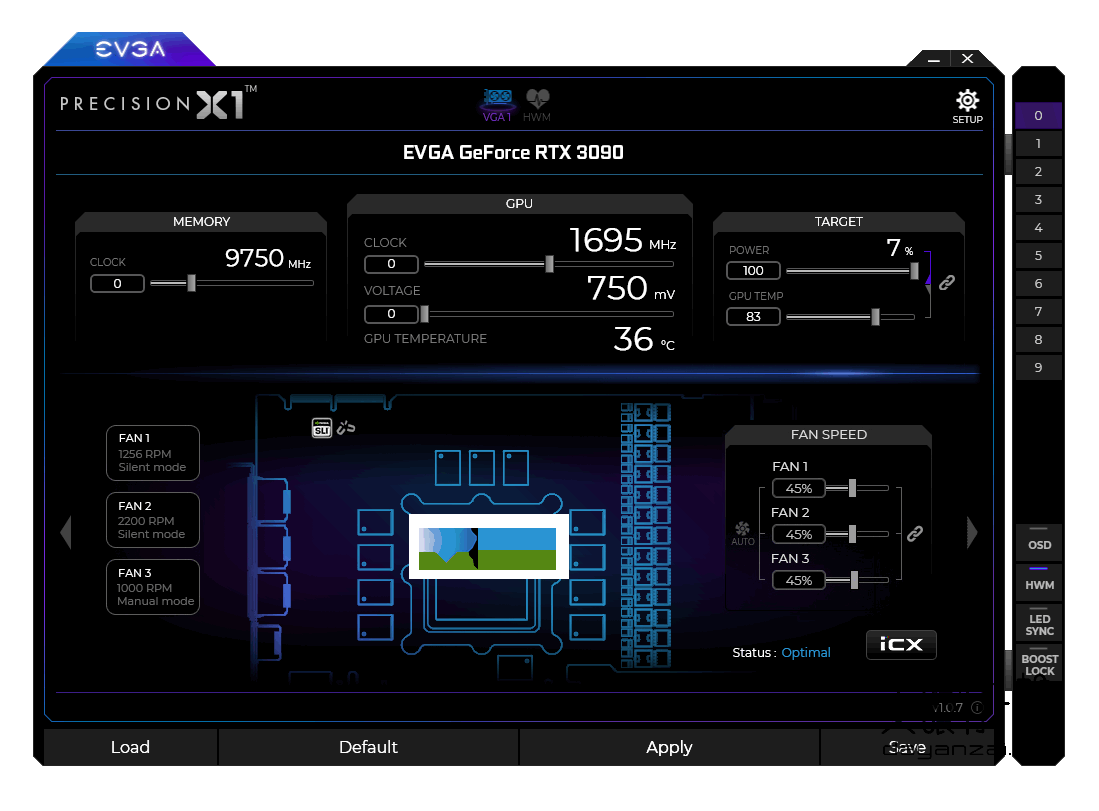Click the FAN 3 1000 RPM status box

[153, 587]
